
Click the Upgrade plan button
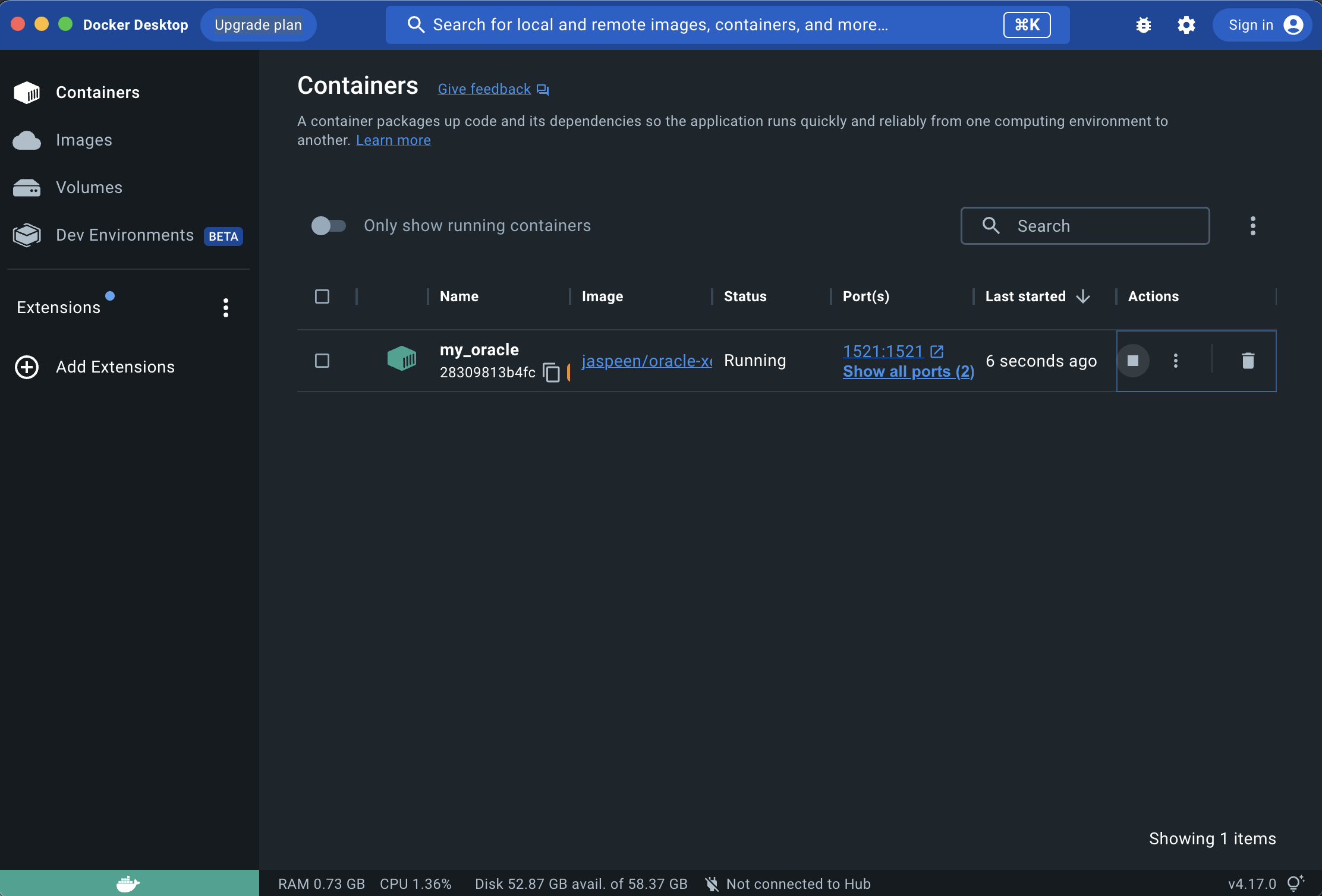(x=258, y=25)
